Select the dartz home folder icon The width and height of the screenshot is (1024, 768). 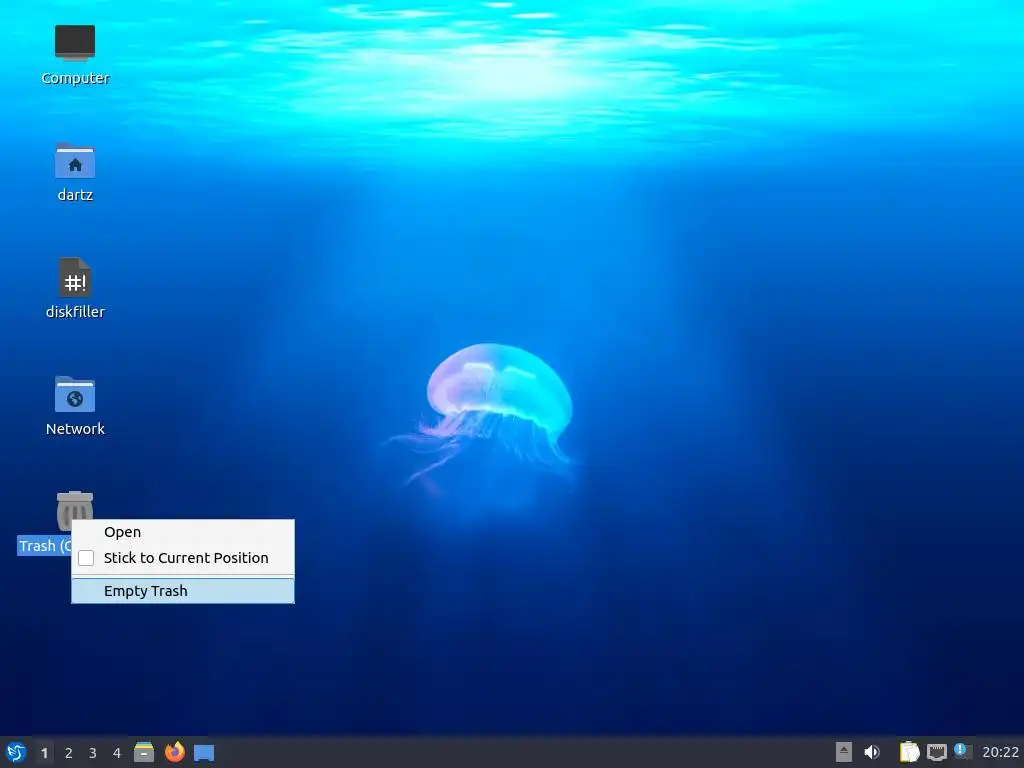(75, 160)
